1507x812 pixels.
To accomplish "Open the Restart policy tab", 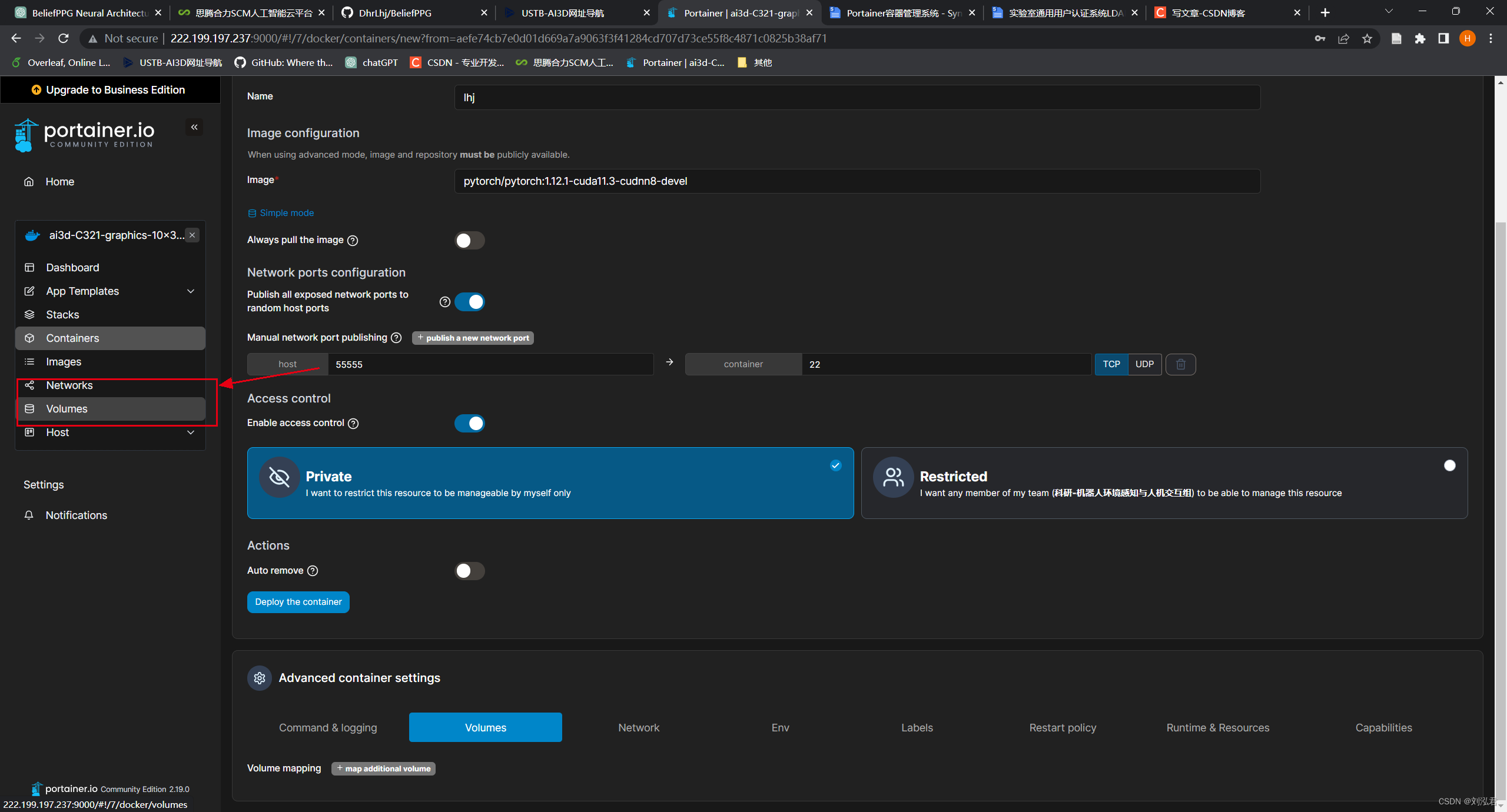I will coord(1063,728).
